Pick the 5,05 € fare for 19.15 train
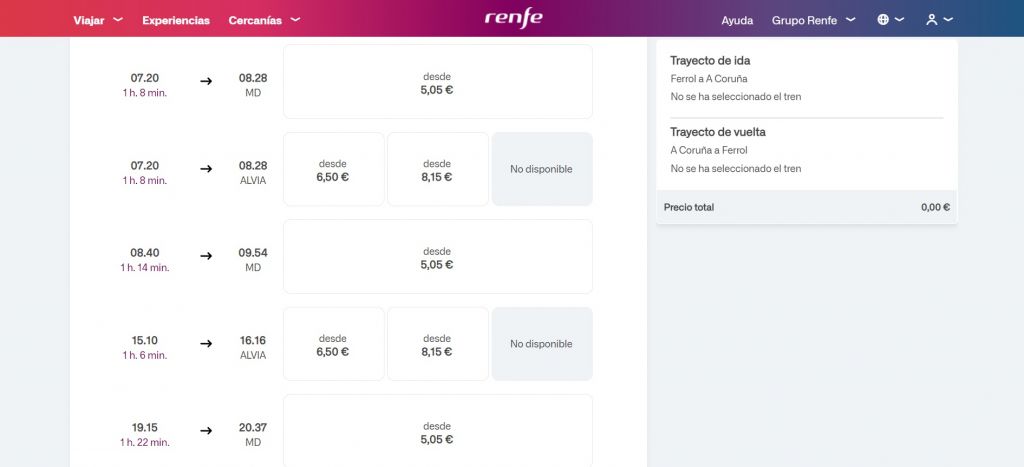The width and height of the screenshot is (1024, 467). pyautogui.click(x=438, y=431)
